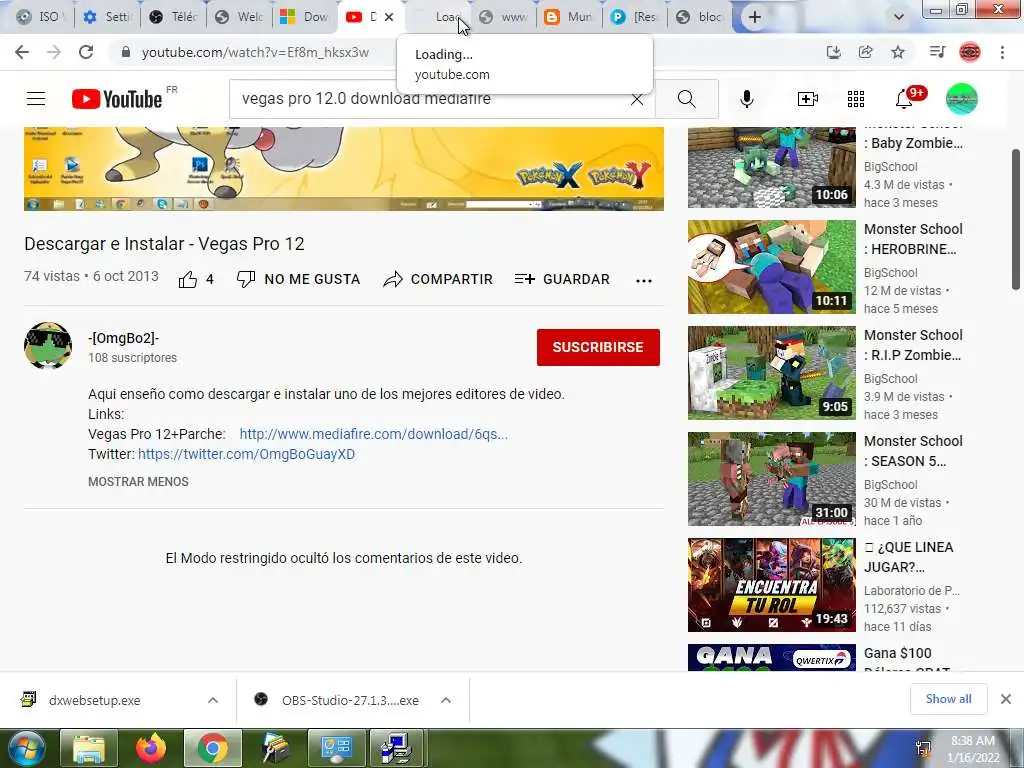Collapse description with MOSTRAR MENOS

point(138,482)
